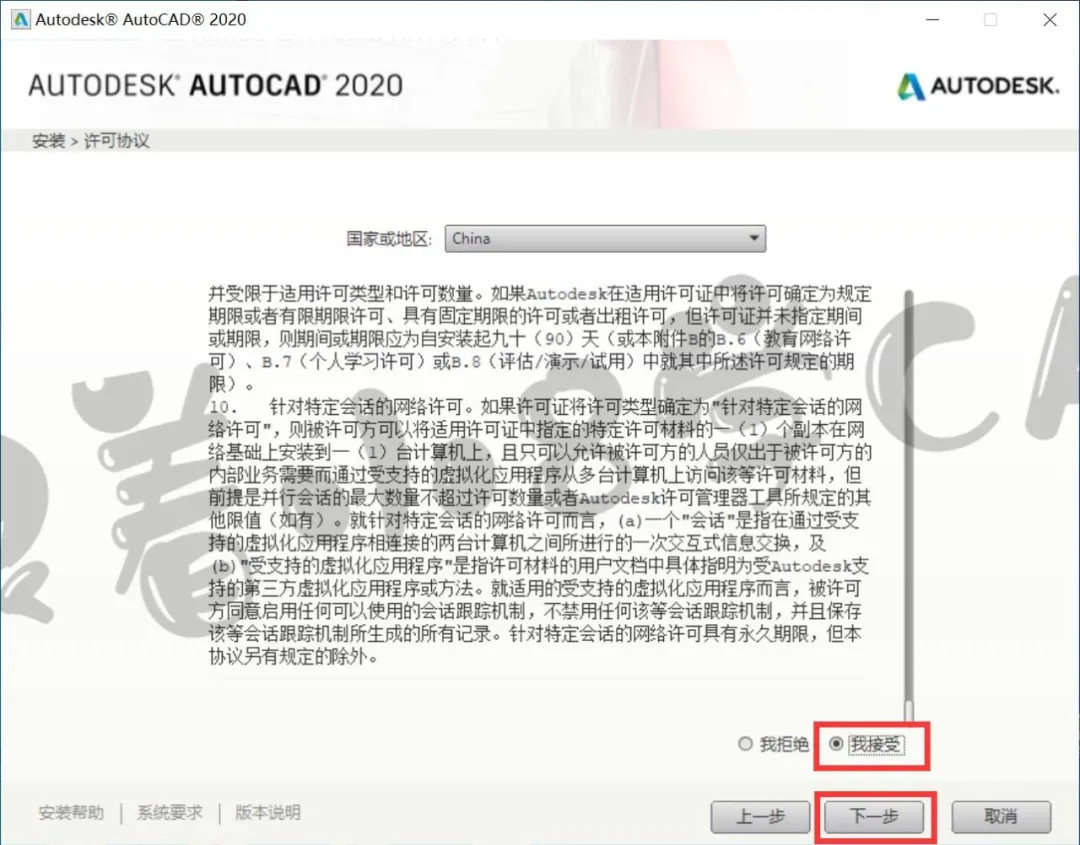Open the 版本说明 link
The height and width of the screenshot is (845, 1080).
click(268, 813)
